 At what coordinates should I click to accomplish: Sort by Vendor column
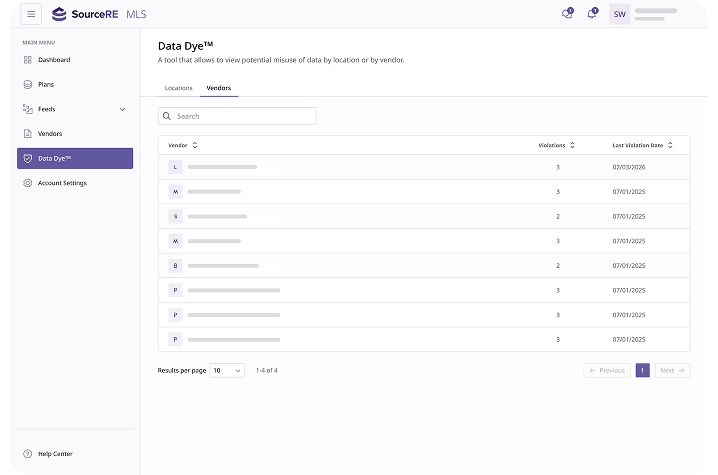coord(183,145)
